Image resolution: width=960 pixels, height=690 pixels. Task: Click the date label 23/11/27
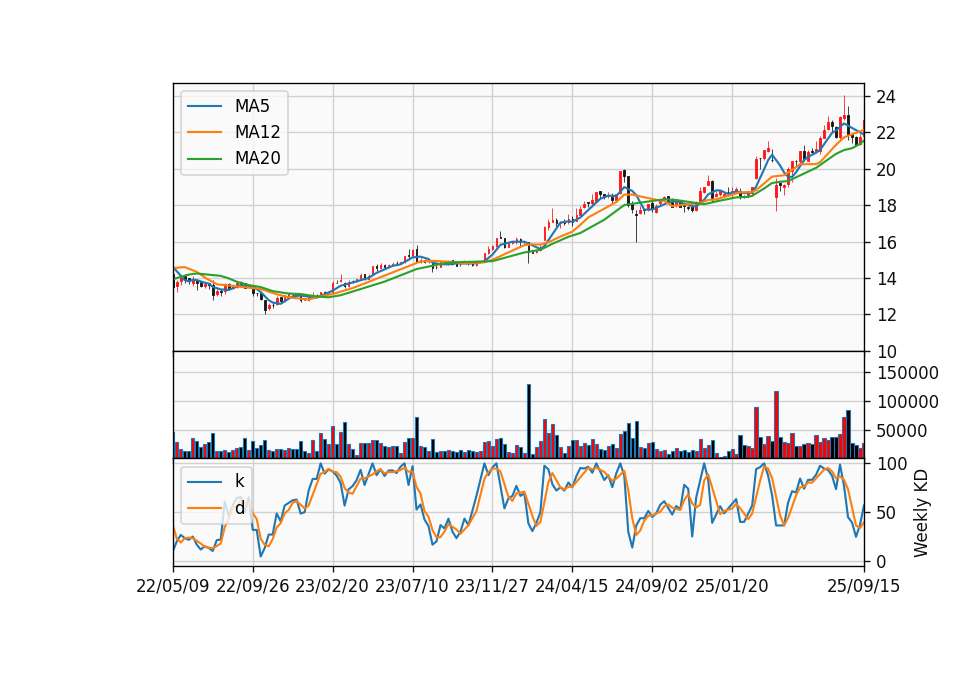tap(492, 586)
